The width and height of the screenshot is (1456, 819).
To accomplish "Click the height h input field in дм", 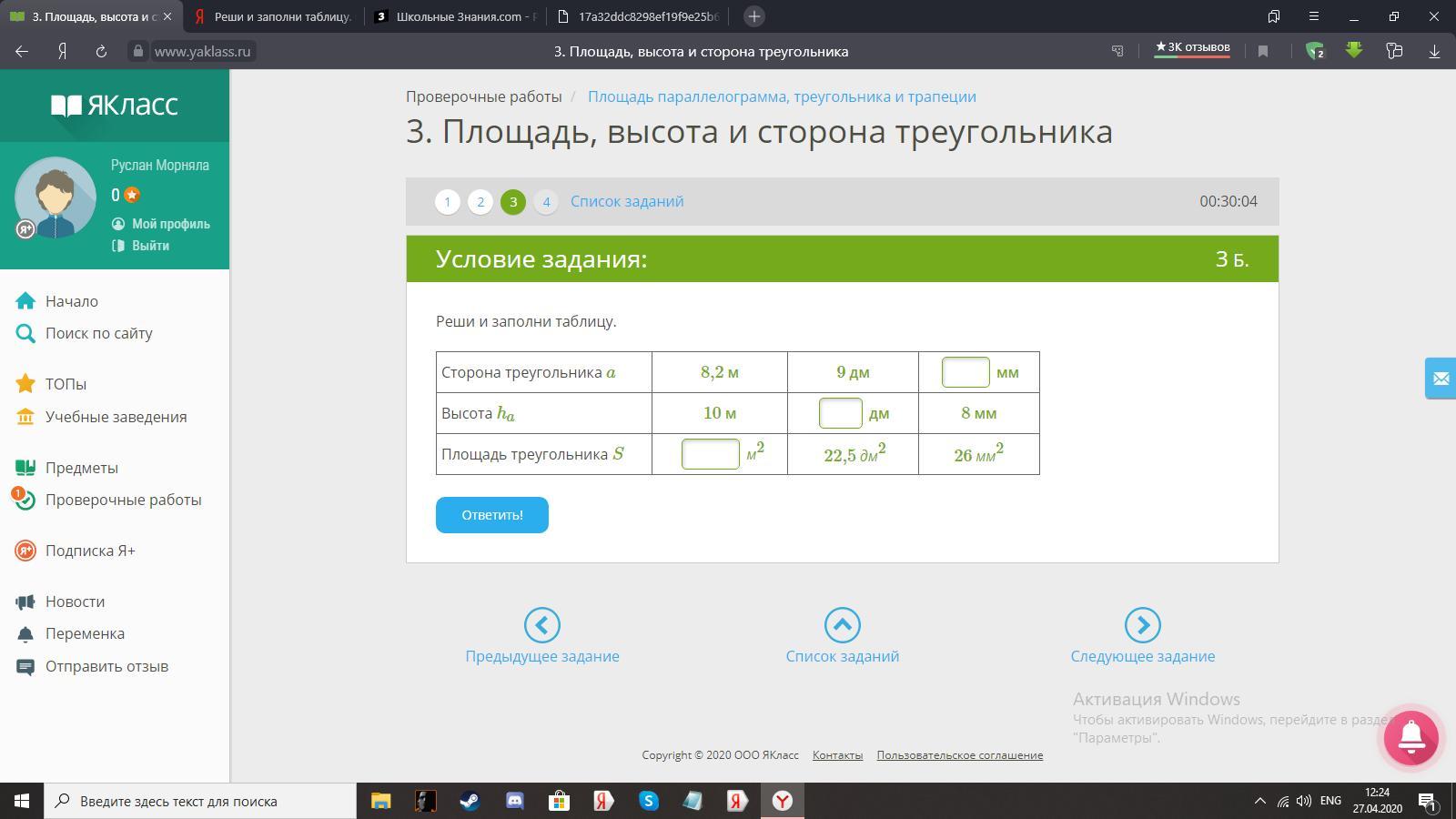I will point(840,413).
